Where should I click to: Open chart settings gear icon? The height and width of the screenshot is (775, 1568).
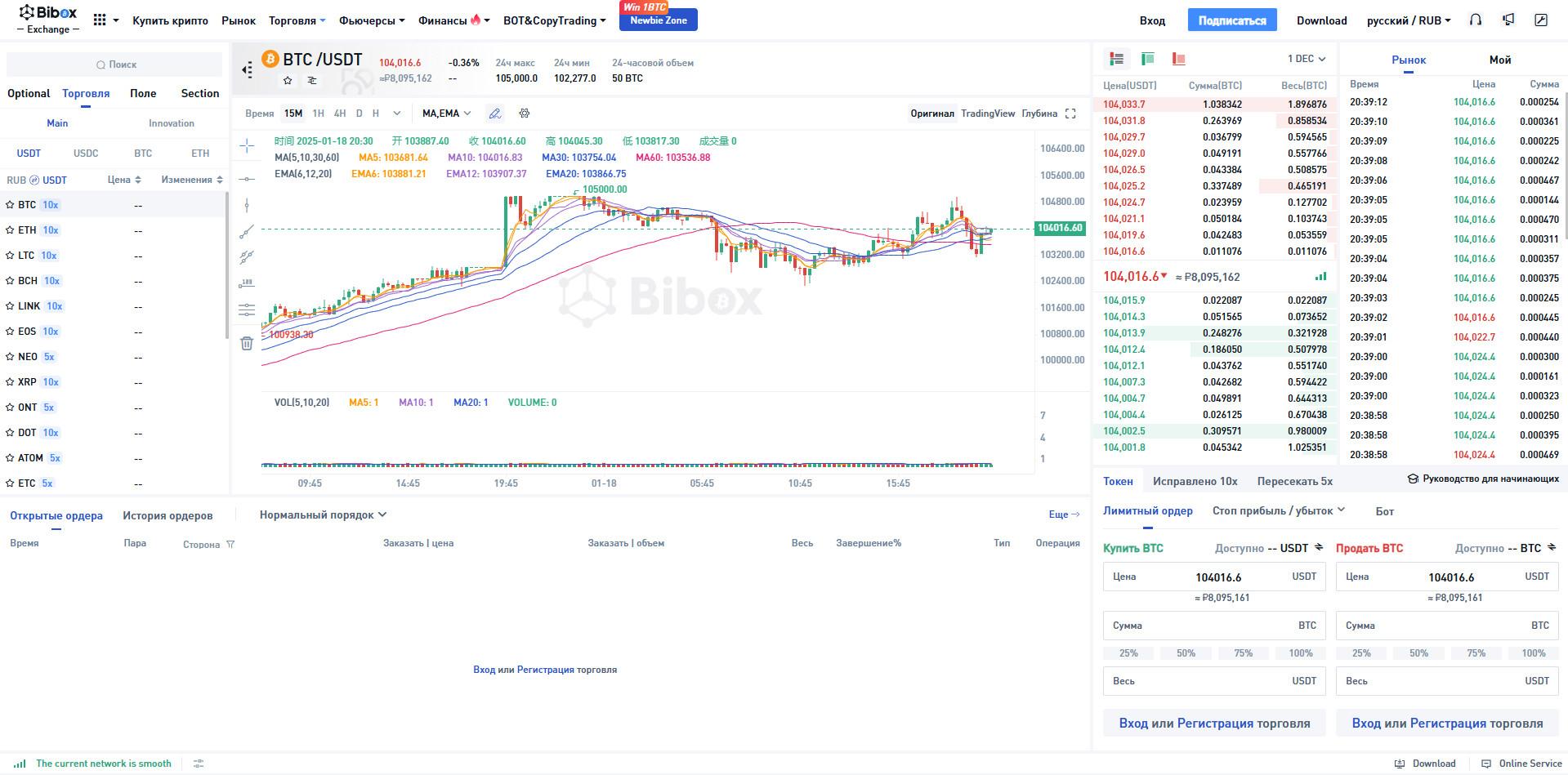[x=525, y=114]
